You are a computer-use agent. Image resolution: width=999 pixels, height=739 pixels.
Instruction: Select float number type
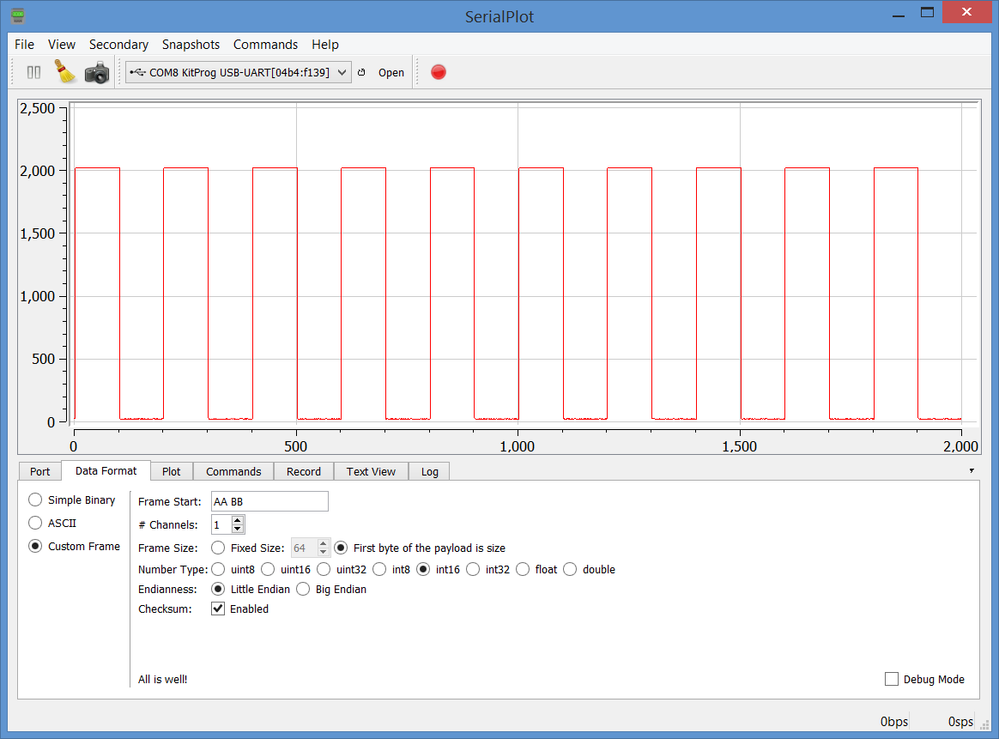coord(523,569)
